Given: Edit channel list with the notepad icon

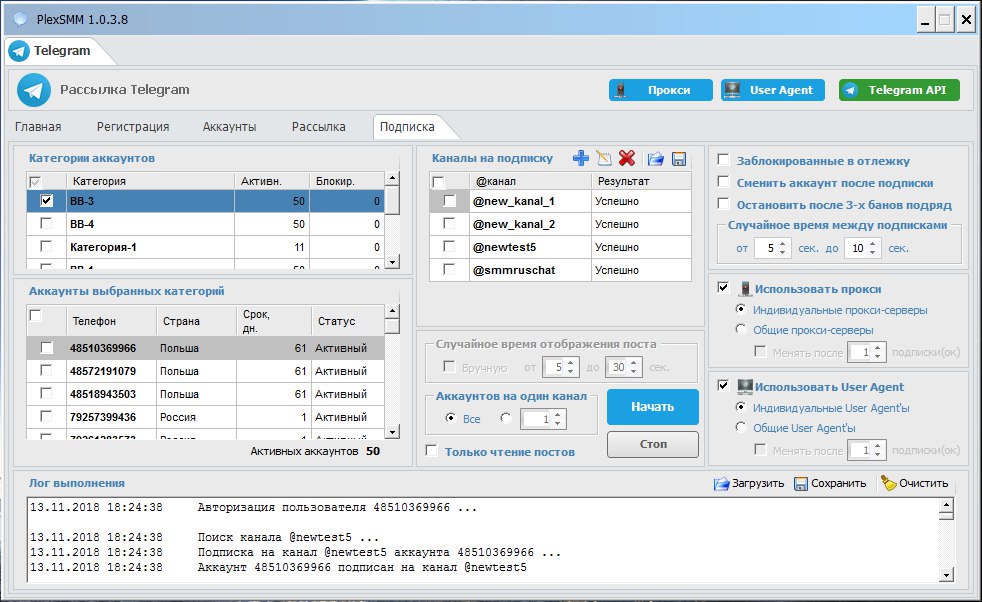Looking at the screenshot, I should tap(604, 158).
